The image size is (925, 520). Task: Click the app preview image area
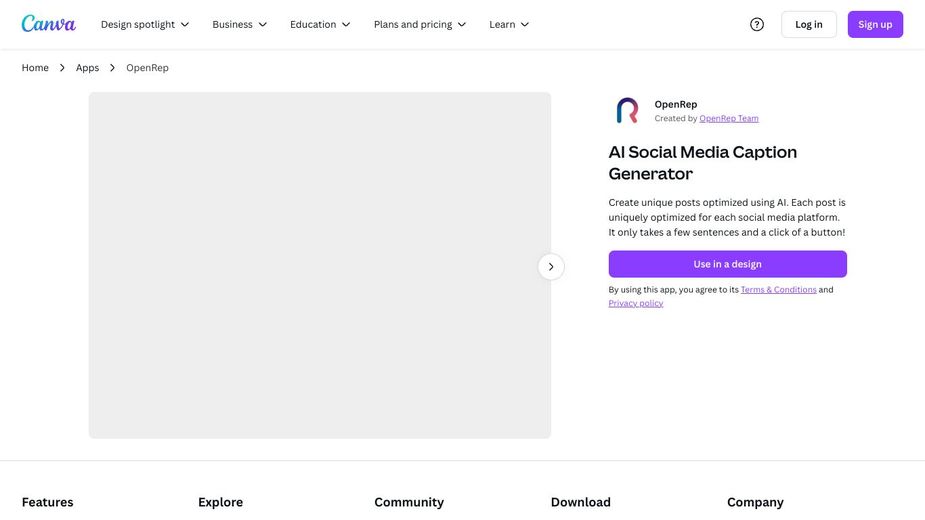(319, 265)
